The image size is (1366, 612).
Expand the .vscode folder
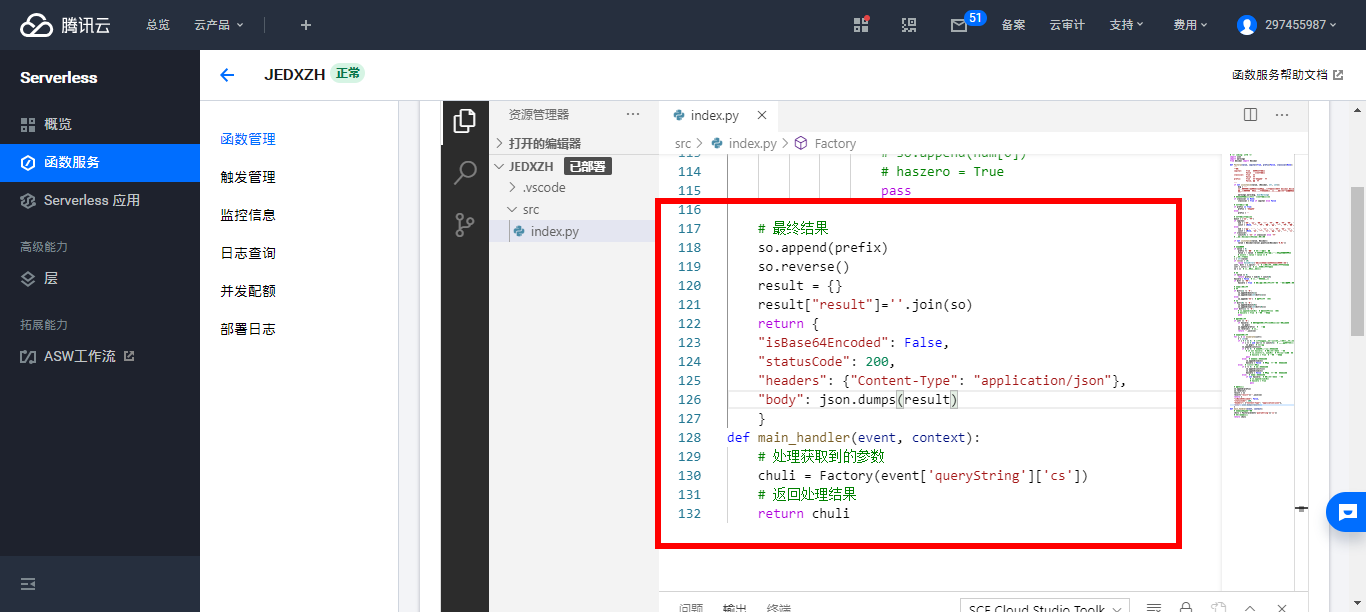574,187
